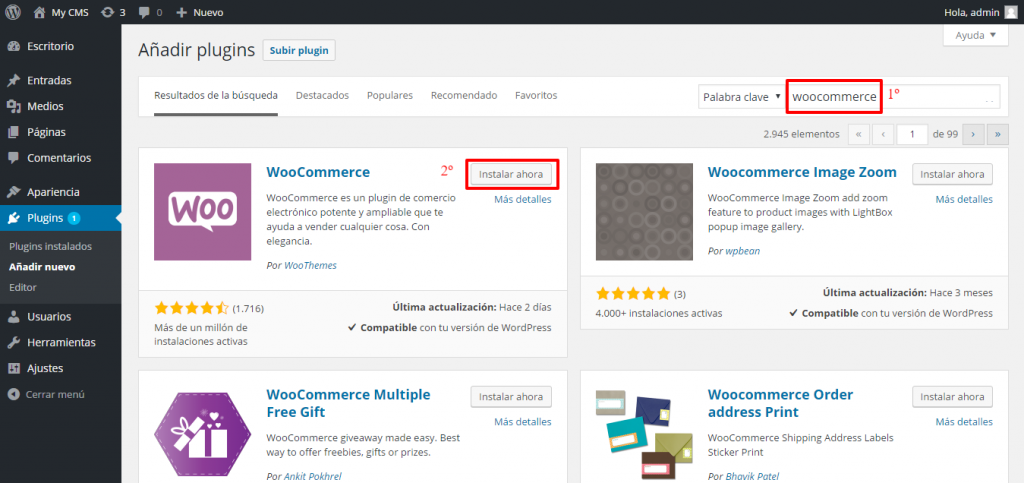Click the Nuevo plus item
Screen dimensions: 1024x483
[200, 12]
